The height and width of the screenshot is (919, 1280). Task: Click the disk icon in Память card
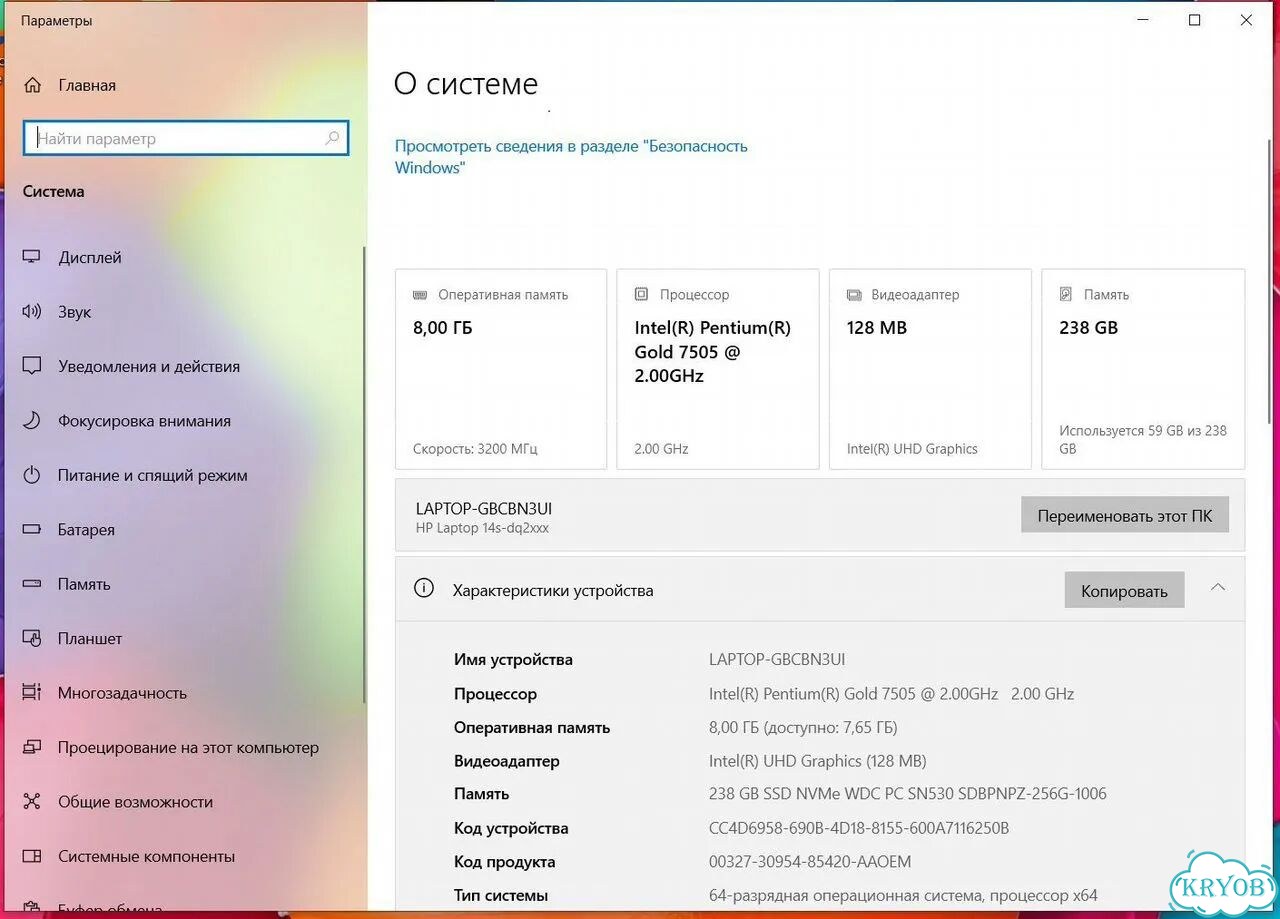1066,295
